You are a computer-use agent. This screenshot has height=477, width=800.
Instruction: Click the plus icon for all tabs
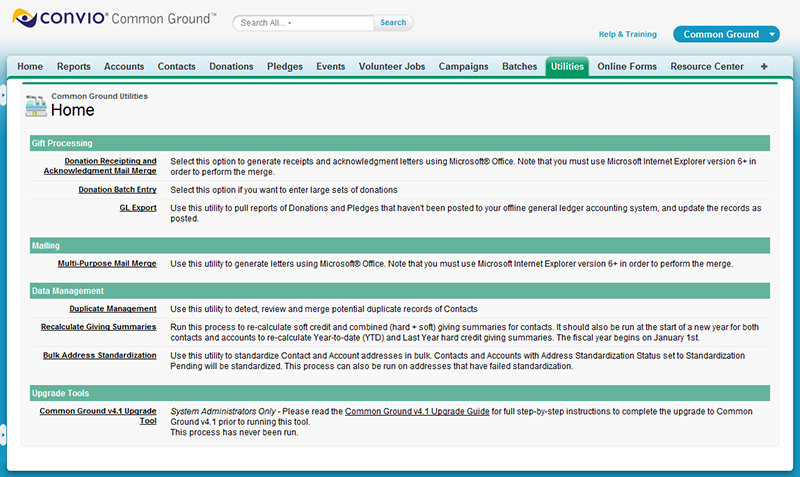(x=765, y=67)
